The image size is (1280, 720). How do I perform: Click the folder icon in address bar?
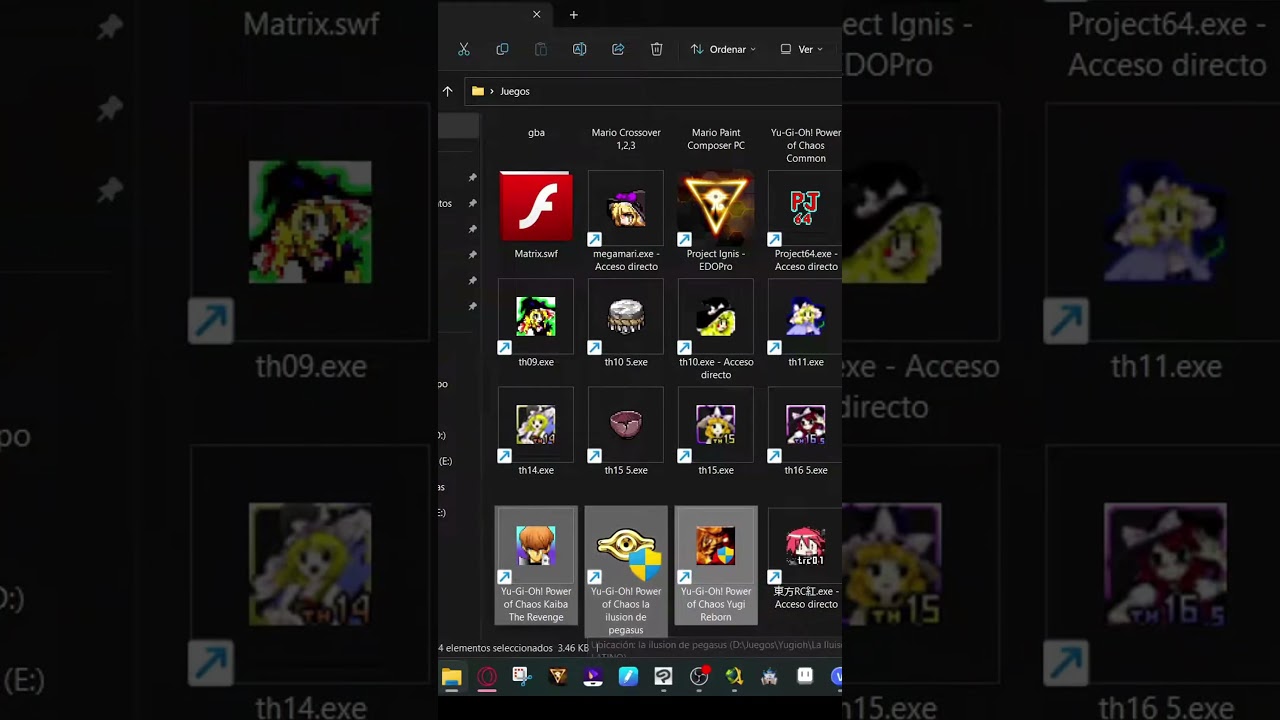click(x=478, y=91)
